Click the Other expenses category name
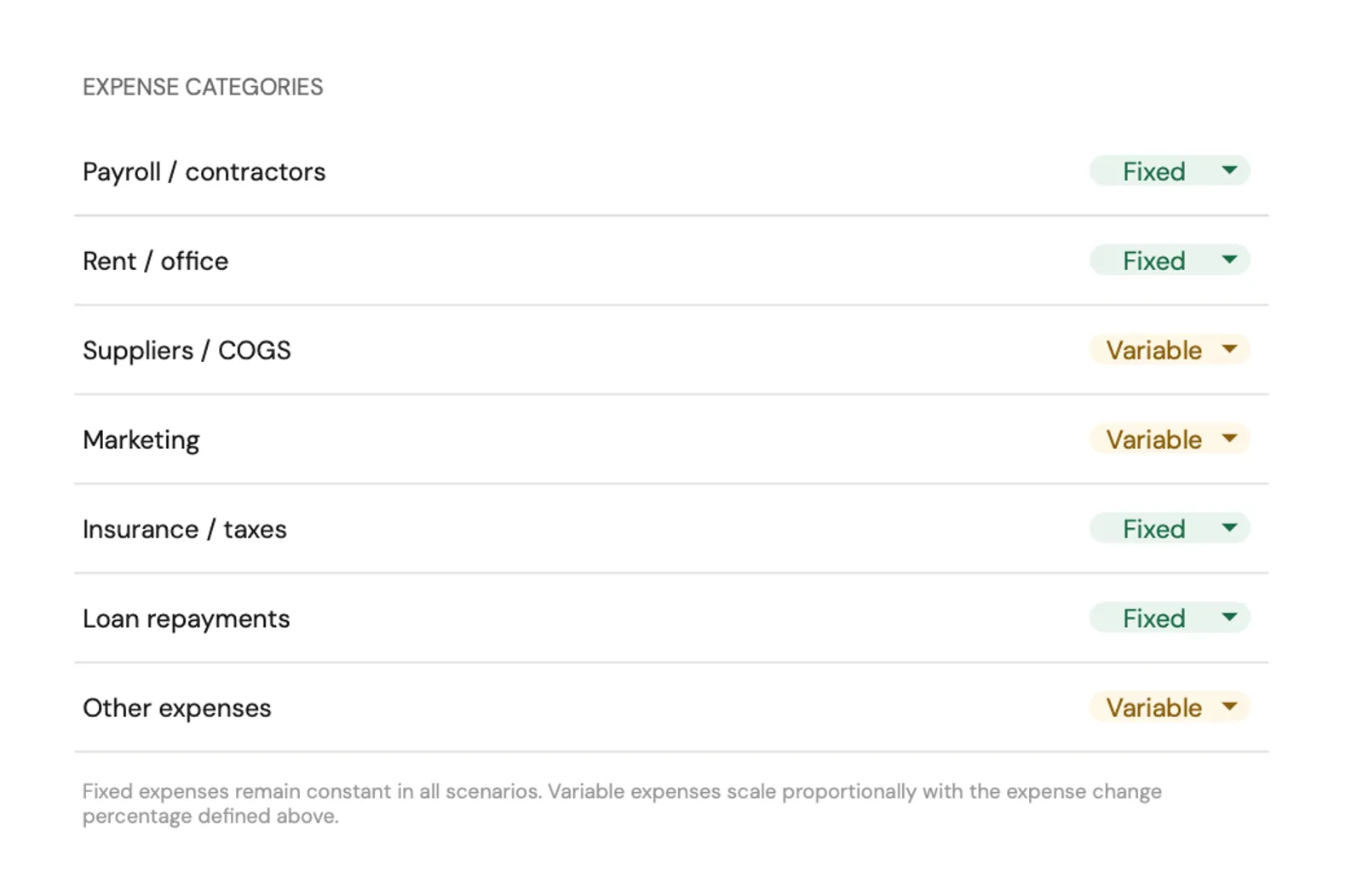The width and height of the screenshot is (1363, 896). point(176,708)
